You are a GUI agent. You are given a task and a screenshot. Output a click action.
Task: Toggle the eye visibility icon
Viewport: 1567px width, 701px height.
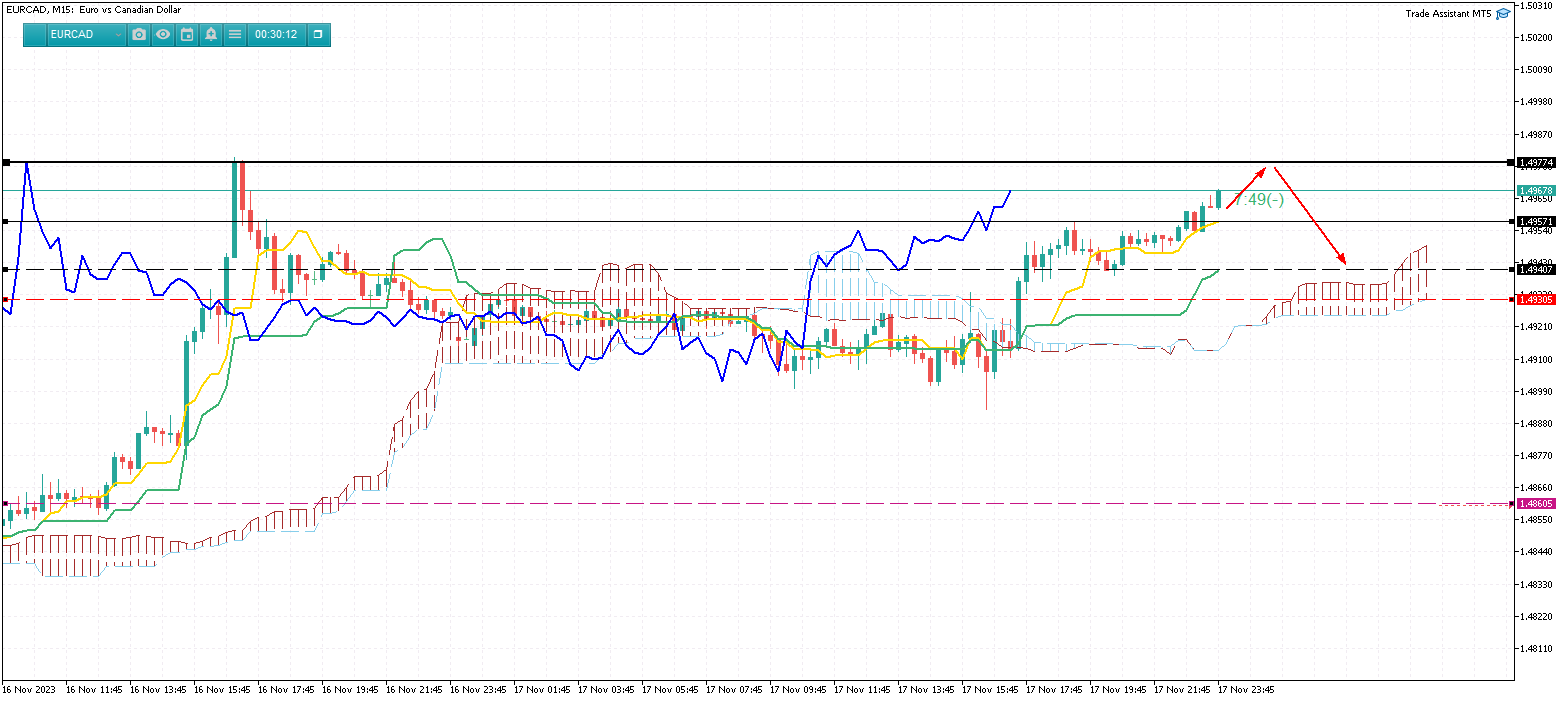tap(163, 34)
